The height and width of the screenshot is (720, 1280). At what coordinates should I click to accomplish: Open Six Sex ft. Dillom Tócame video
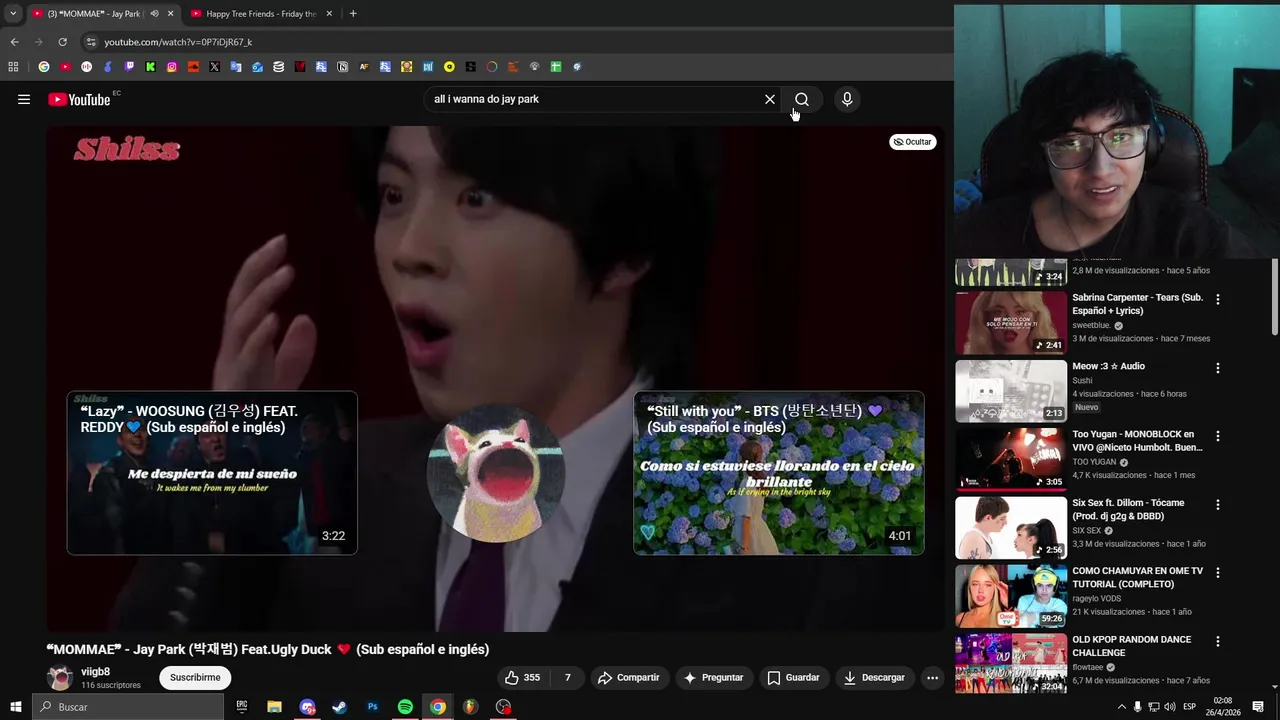pos(1129,509)
